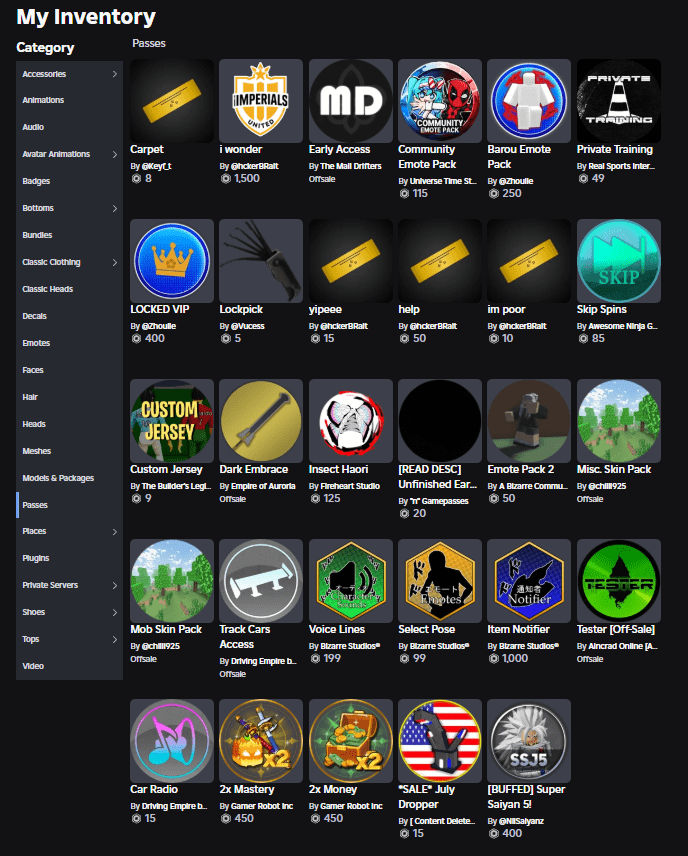Open the Car Radio pass icon
The width and height of the screenshot is (688, 856).
click(x=172, y=741)
